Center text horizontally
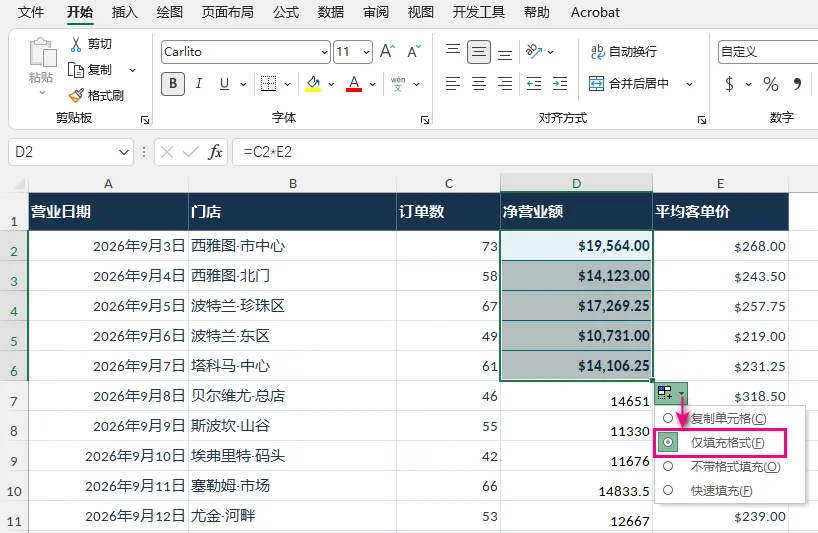Screen dimensions: 818x533 click(479, 84)
